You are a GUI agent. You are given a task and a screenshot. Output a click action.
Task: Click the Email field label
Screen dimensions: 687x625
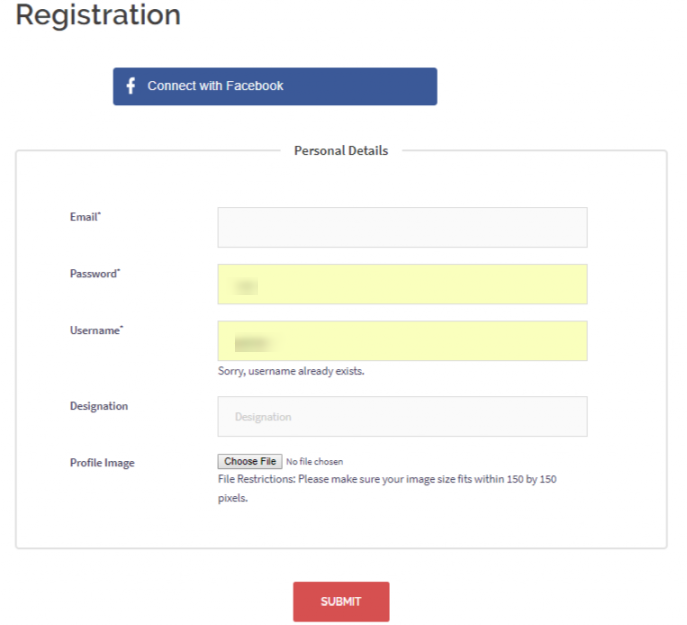85,217
